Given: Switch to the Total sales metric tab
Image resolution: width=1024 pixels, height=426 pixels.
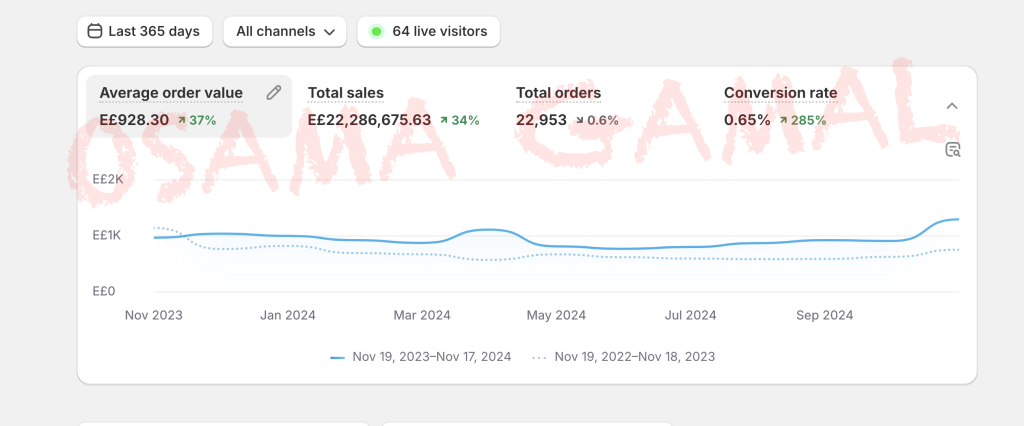Looking at the screenshot, I should 345,93.
